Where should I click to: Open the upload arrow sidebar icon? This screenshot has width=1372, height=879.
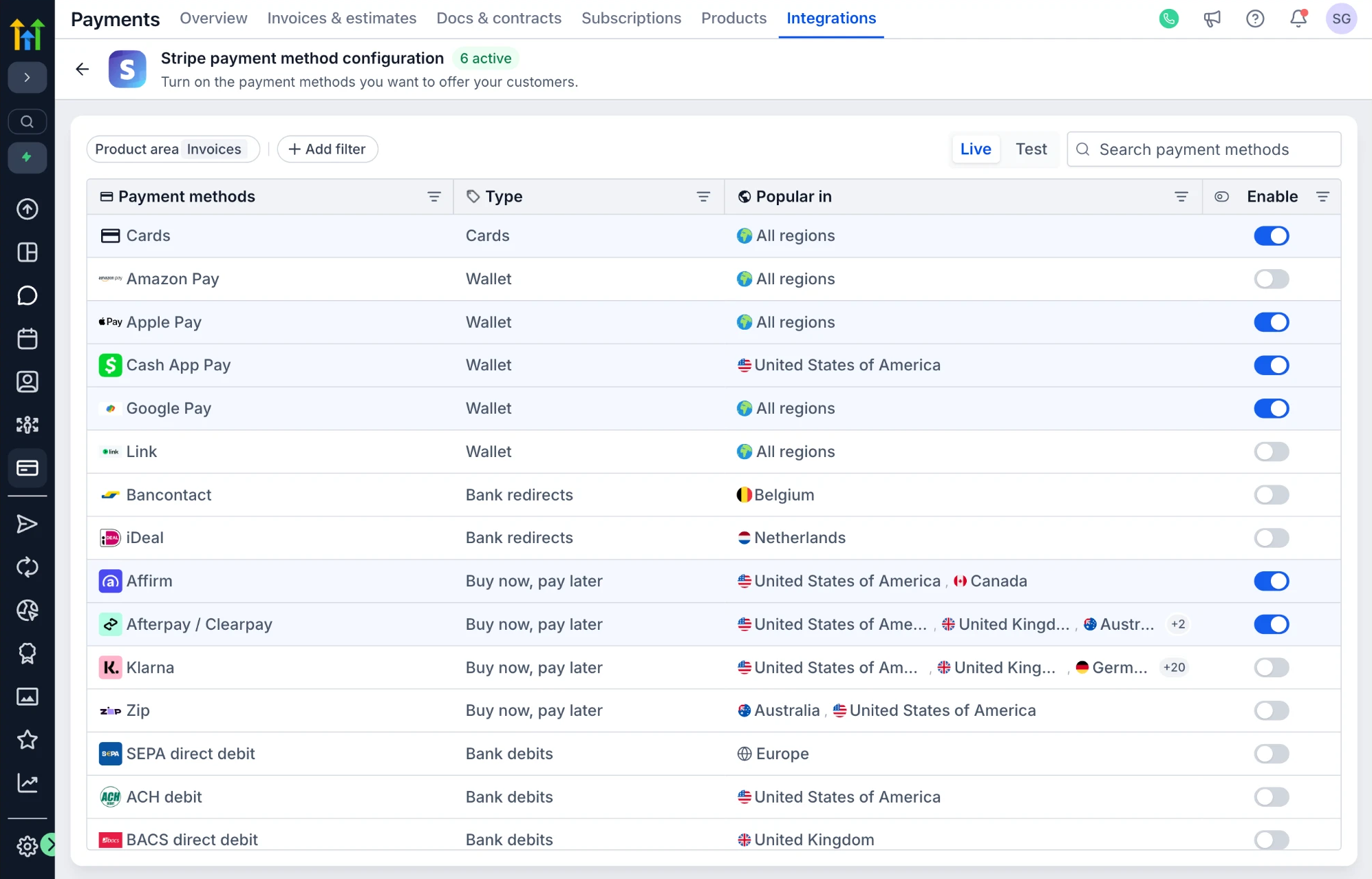(x=27, y=209)
